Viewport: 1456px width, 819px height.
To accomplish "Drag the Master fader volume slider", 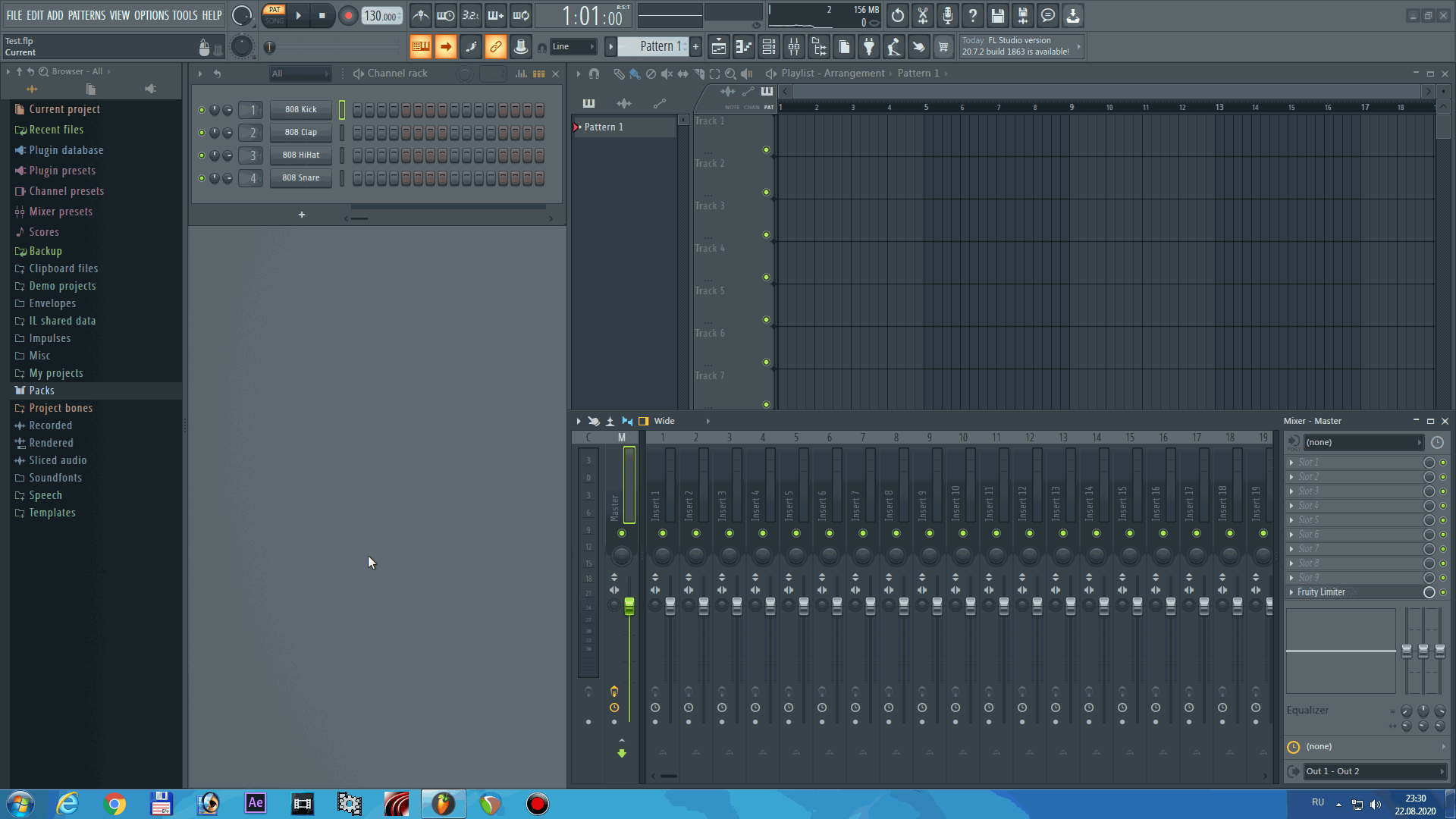I will click(x=628, y=605).
